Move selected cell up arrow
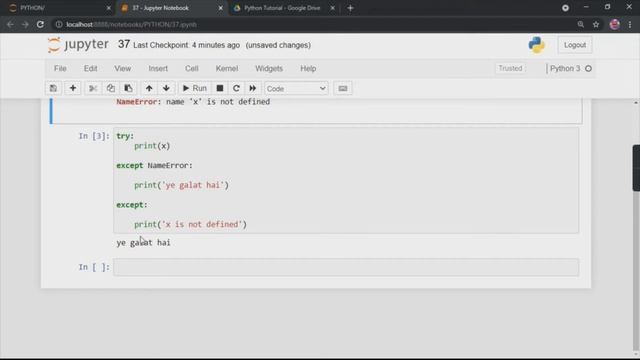The height and width of the screenshot is (360, 640). click(x=149, y=88)
